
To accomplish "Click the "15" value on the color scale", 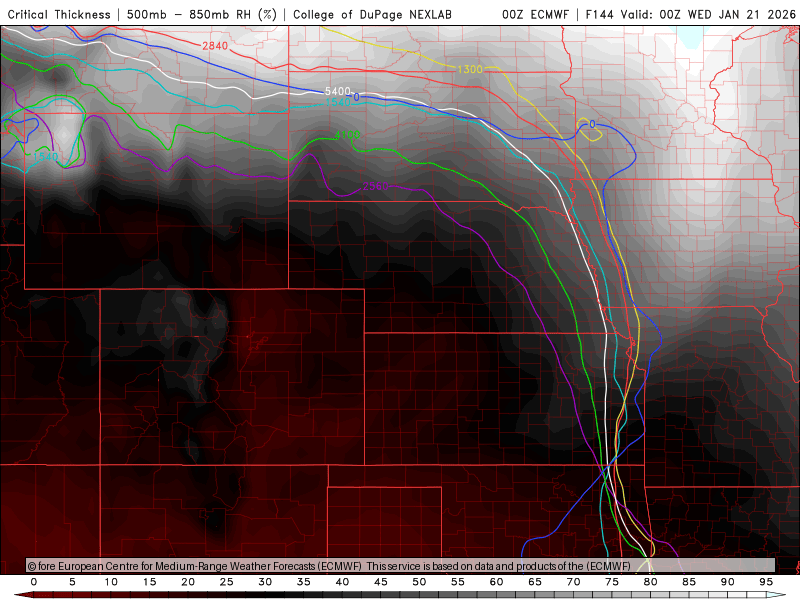I will 149,582.
